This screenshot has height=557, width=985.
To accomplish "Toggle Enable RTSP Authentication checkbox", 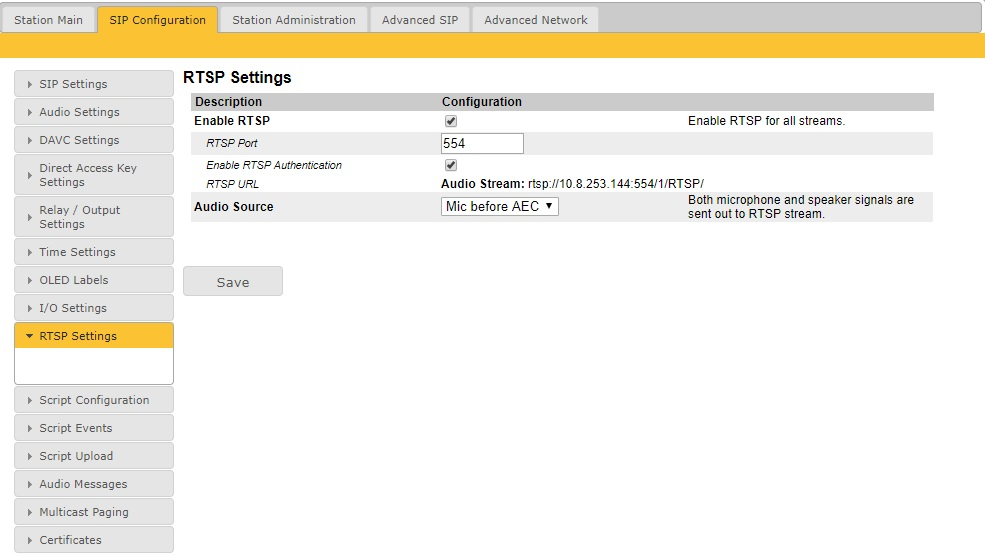I will (451, 165).
